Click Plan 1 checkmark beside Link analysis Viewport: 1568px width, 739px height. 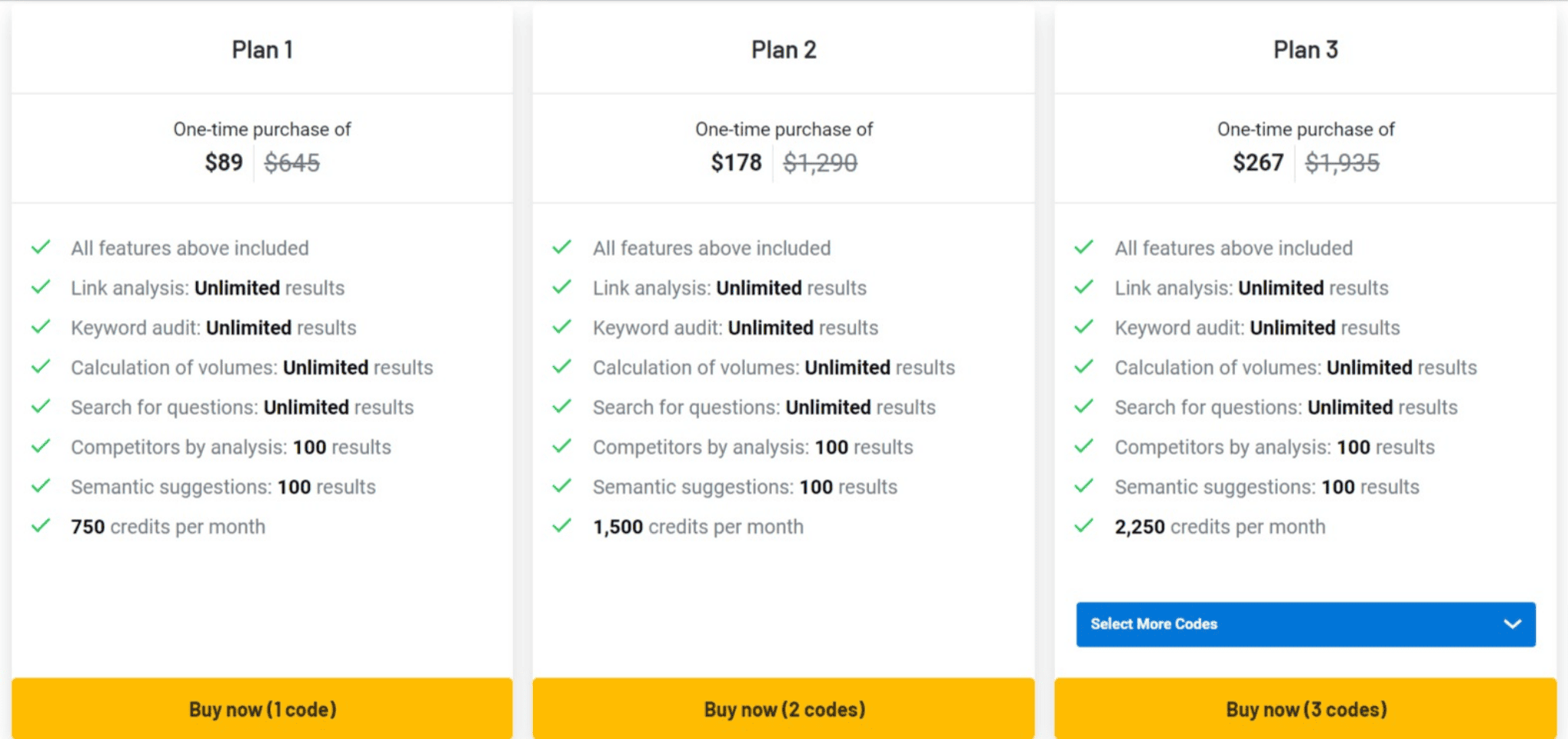[x=41, y=286]
